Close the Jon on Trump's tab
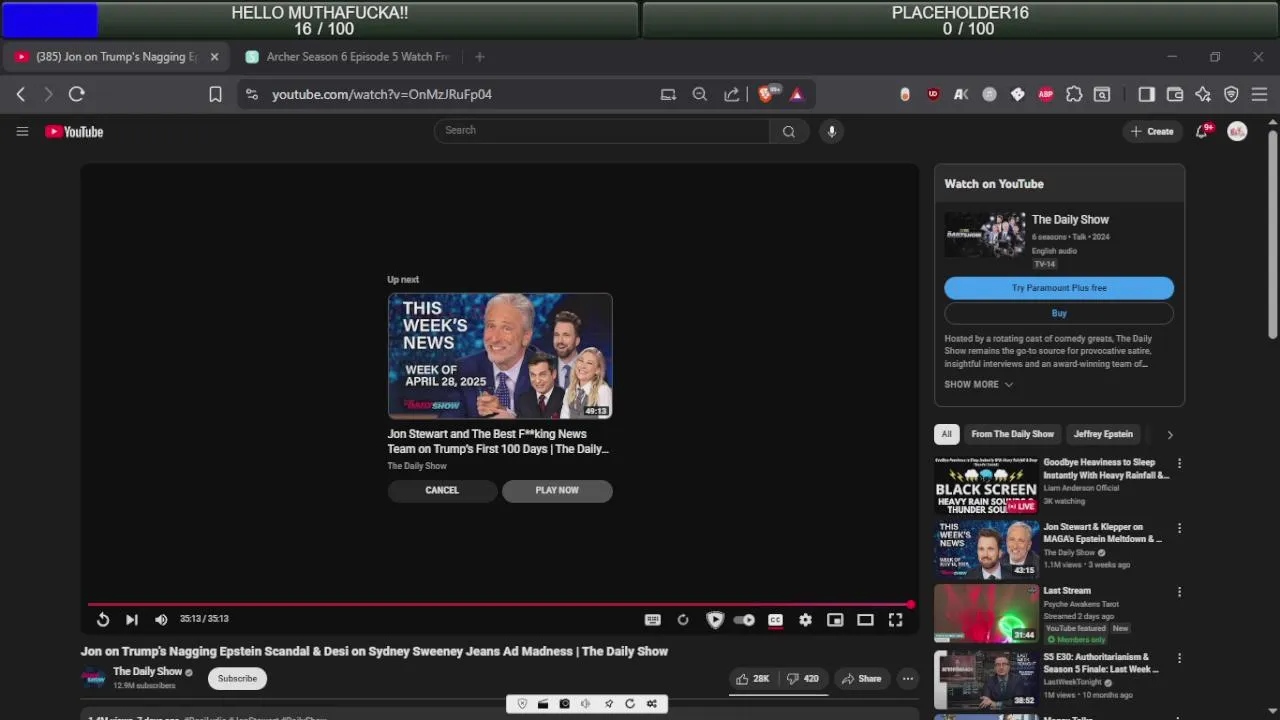Screen dimensions: 1280x720 click(214, 57)
